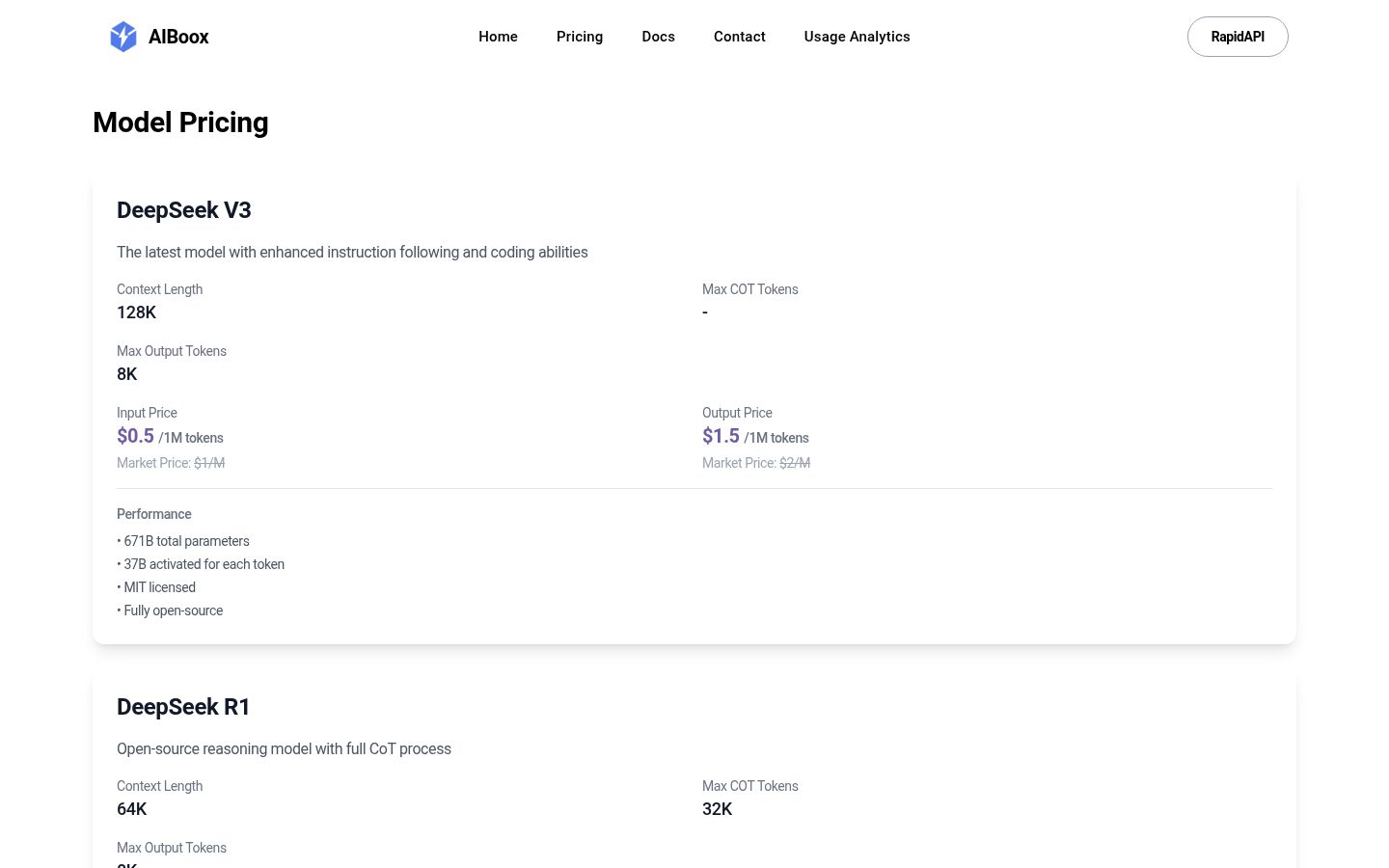Click the AIBoox logo icon

point(123,37)
